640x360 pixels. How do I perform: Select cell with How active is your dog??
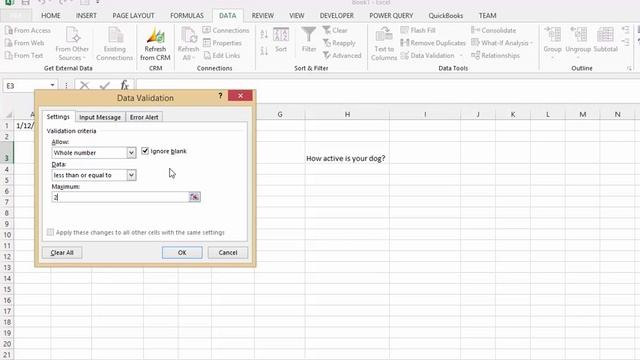(347, 153)
